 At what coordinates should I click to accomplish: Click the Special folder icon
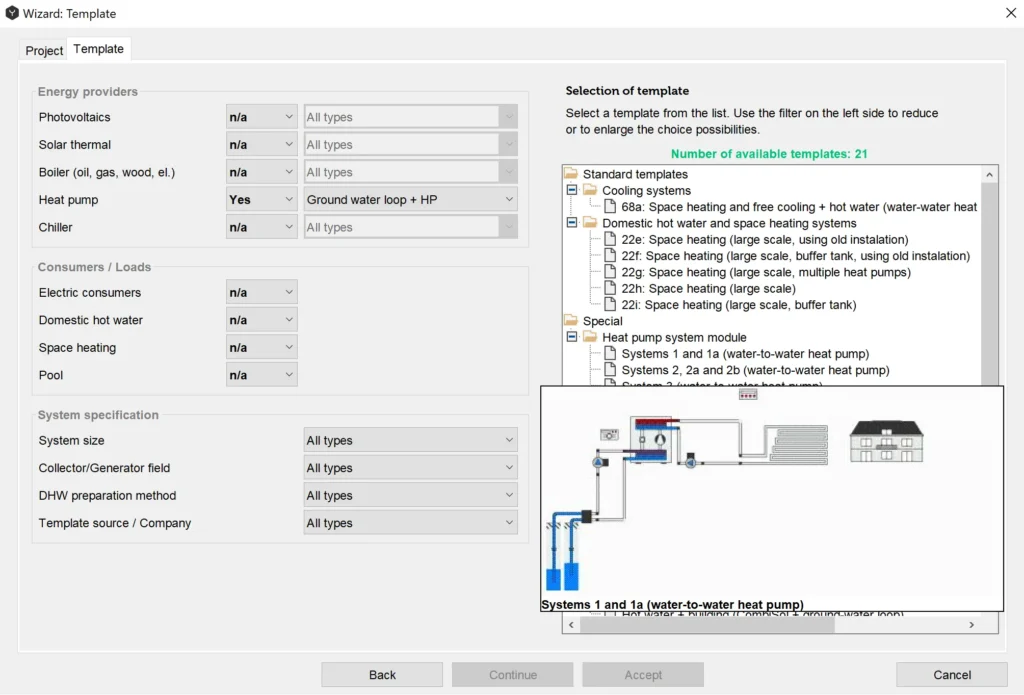[x=571, y=321]
